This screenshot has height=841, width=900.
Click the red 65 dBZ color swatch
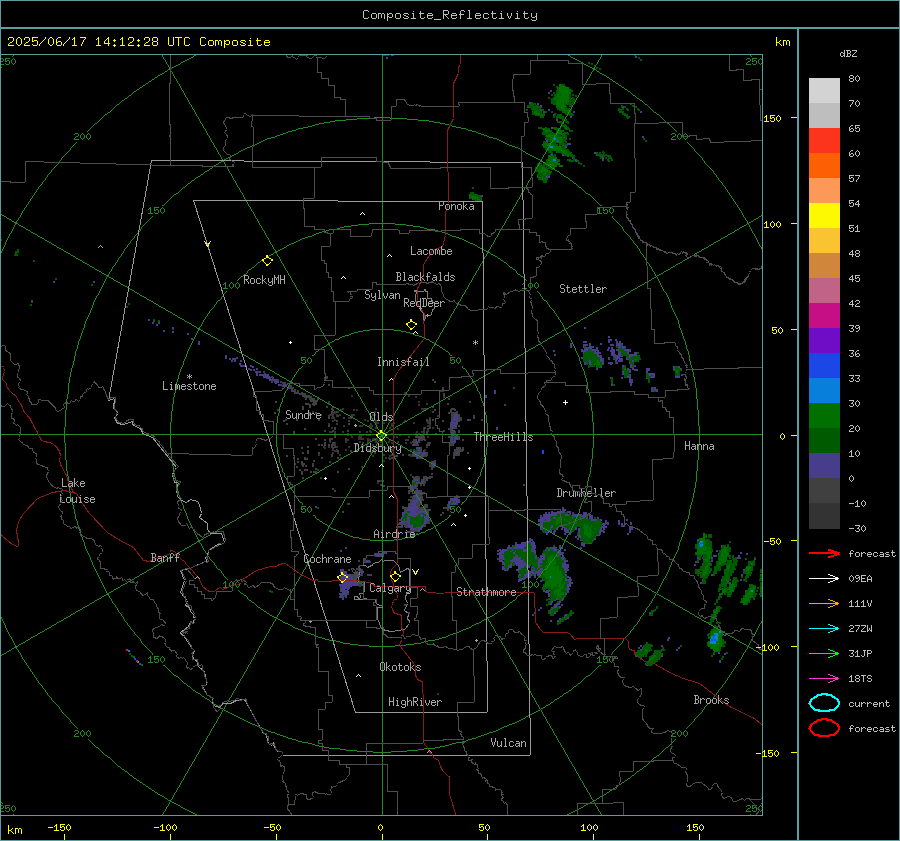824,140
